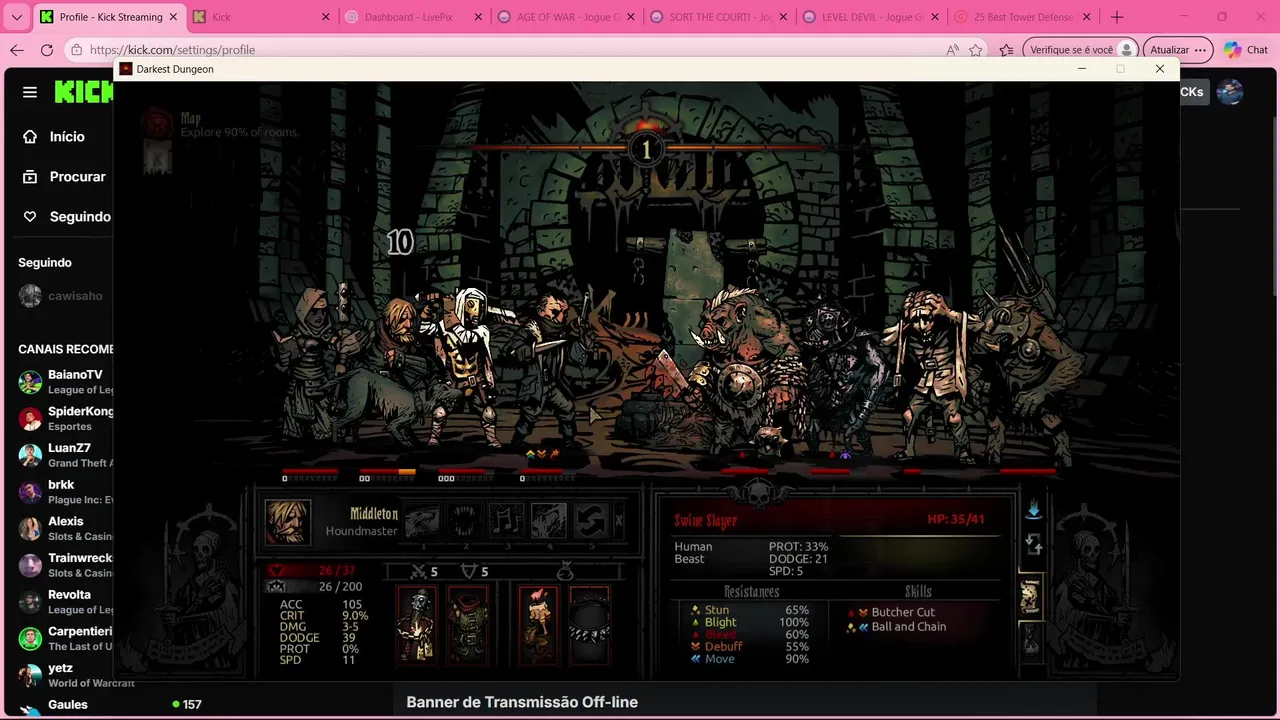The height and width of the screenshot is (720, 1280).
Task: Open the Trainwreck recommended channel
Action: (x=64, y=565)
